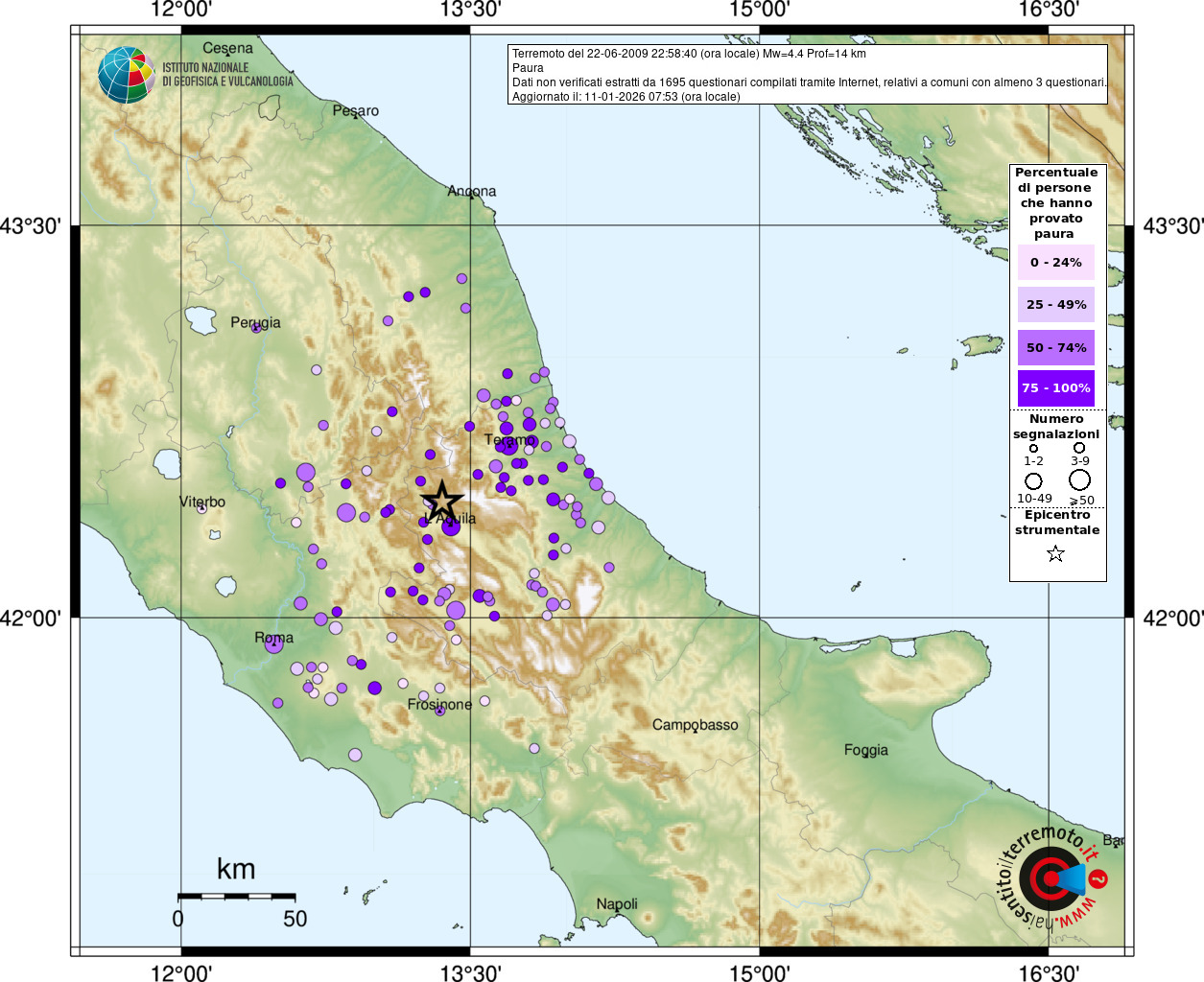Click the Foggia city label
This screenshot has height=982, width=1204.
click(866, 750)
